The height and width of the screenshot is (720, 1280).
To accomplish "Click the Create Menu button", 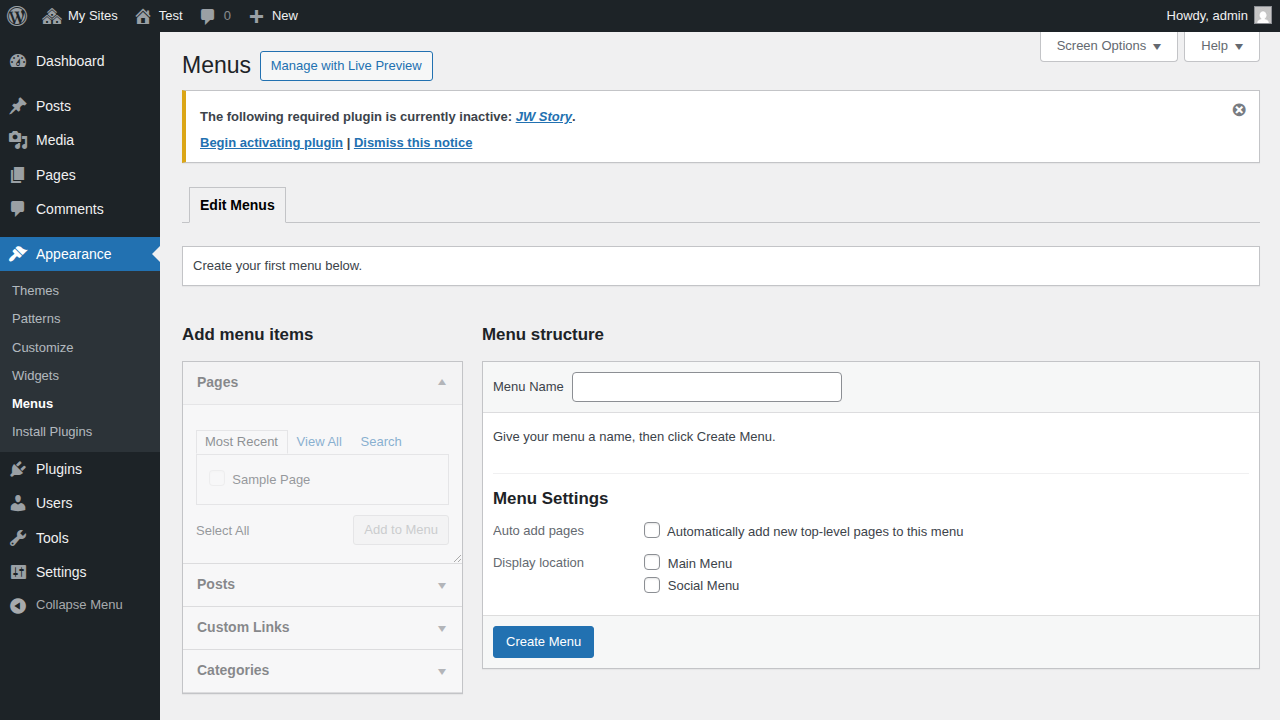I will coord(543,642).
